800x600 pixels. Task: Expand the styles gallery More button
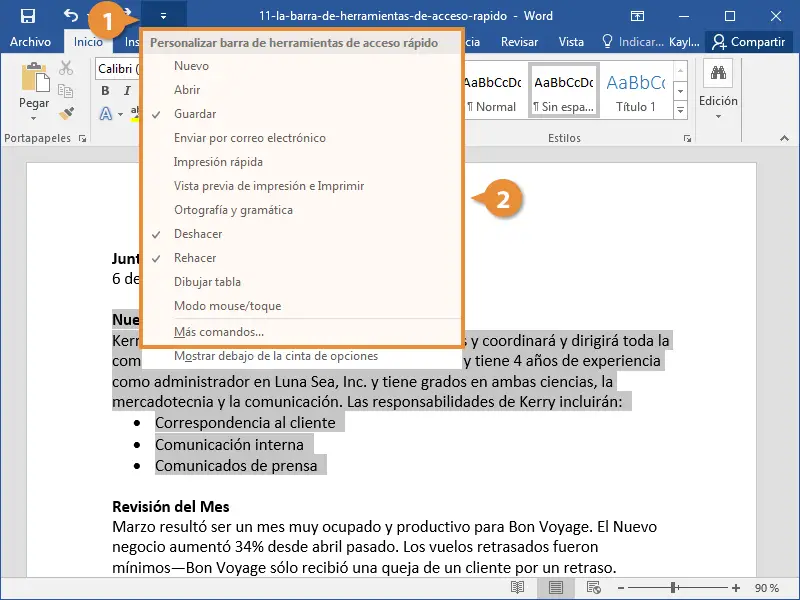point(680,110)
